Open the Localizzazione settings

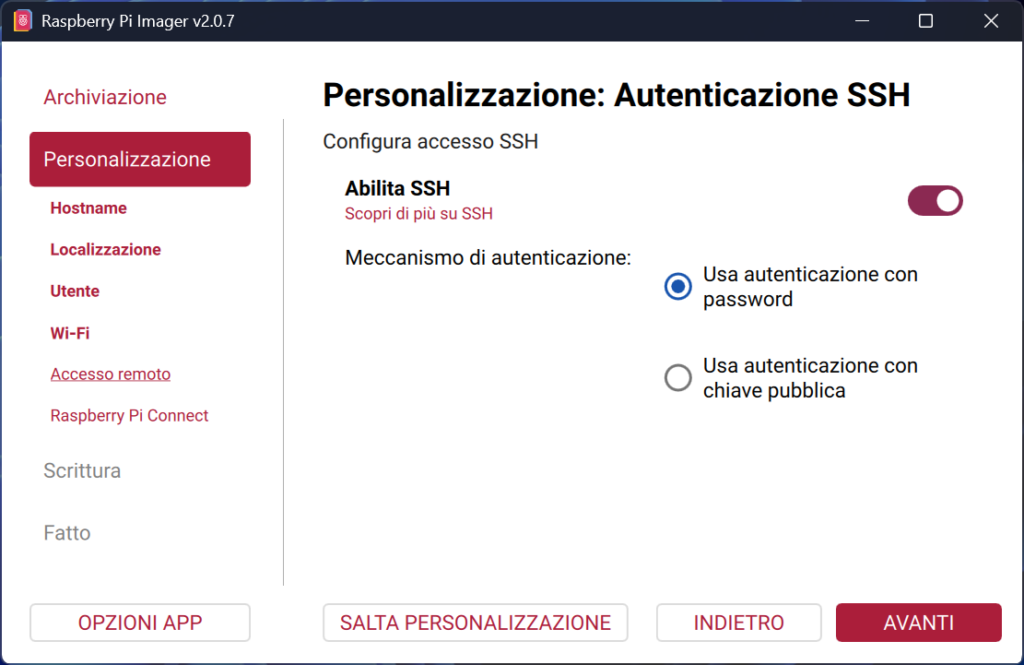(x=105, y=249)
